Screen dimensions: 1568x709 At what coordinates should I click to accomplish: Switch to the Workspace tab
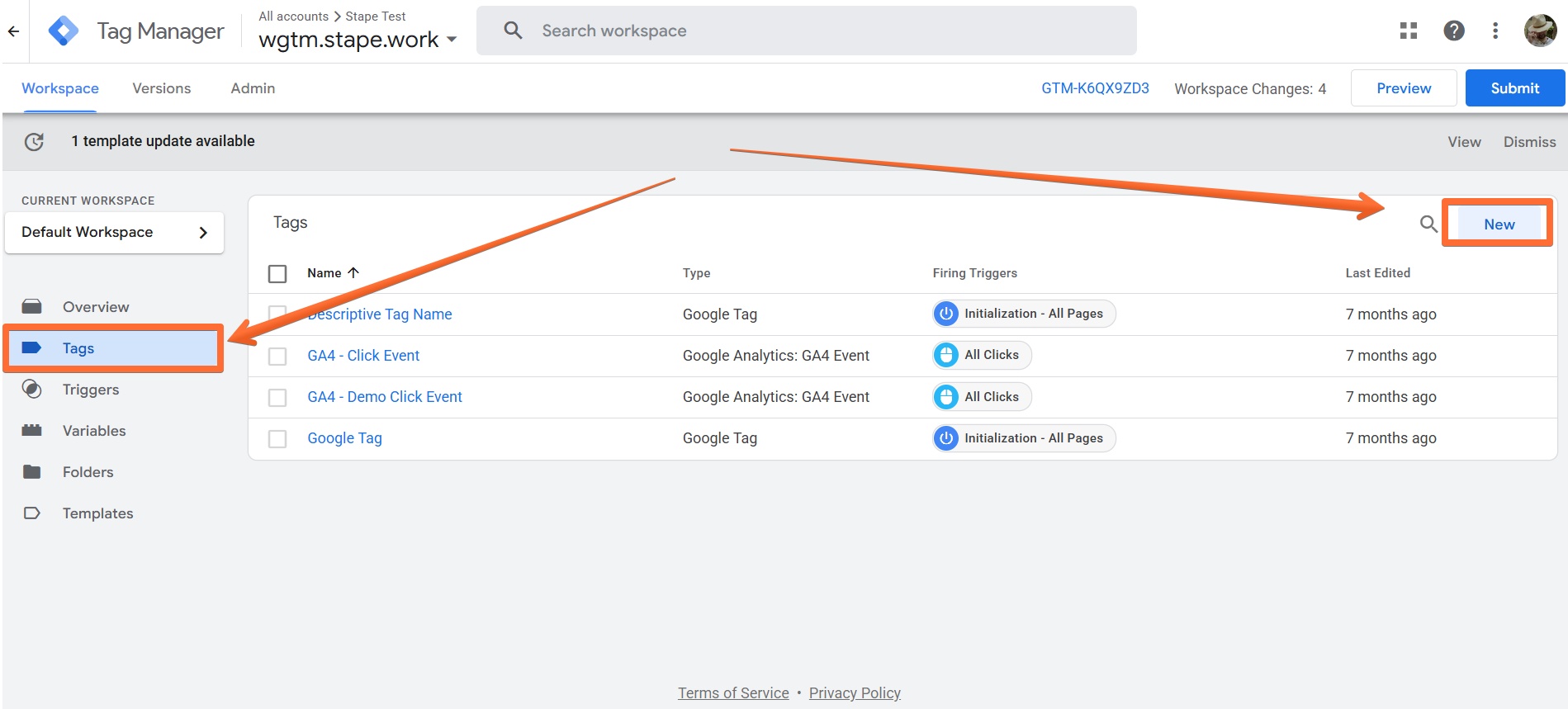coord(60,88)
